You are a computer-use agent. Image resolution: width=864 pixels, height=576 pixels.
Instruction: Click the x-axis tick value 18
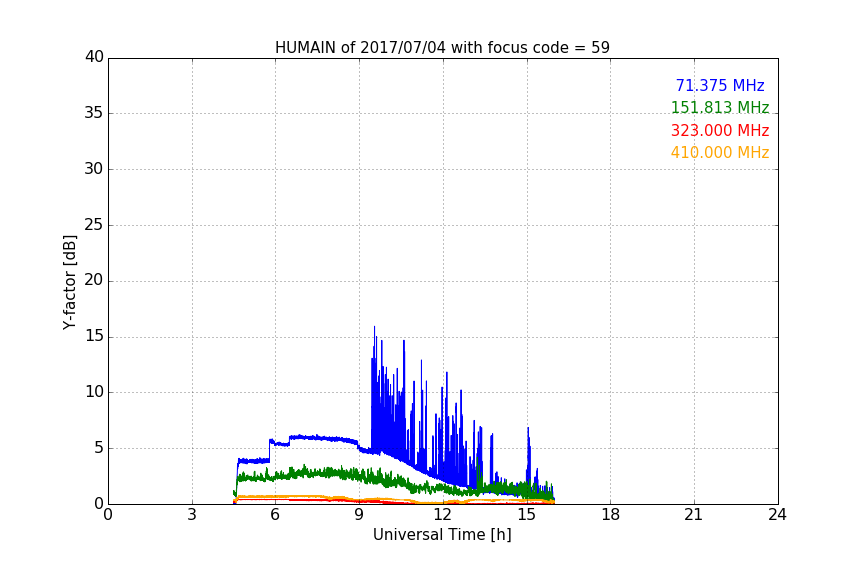click(x=610, y=515)
